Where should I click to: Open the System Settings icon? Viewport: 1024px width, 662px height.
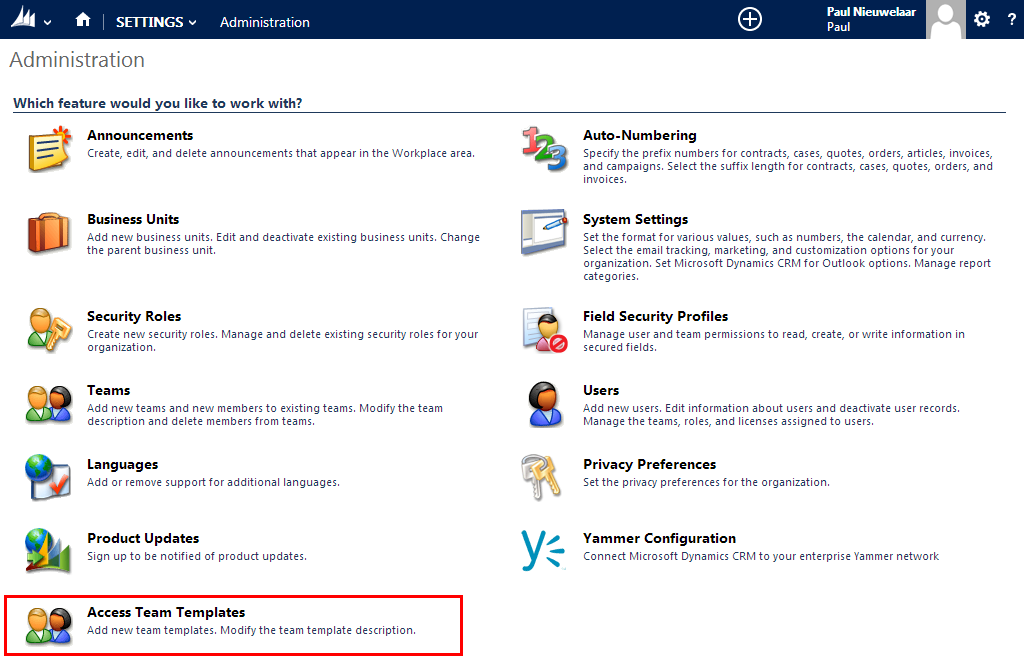click(544, 233)
